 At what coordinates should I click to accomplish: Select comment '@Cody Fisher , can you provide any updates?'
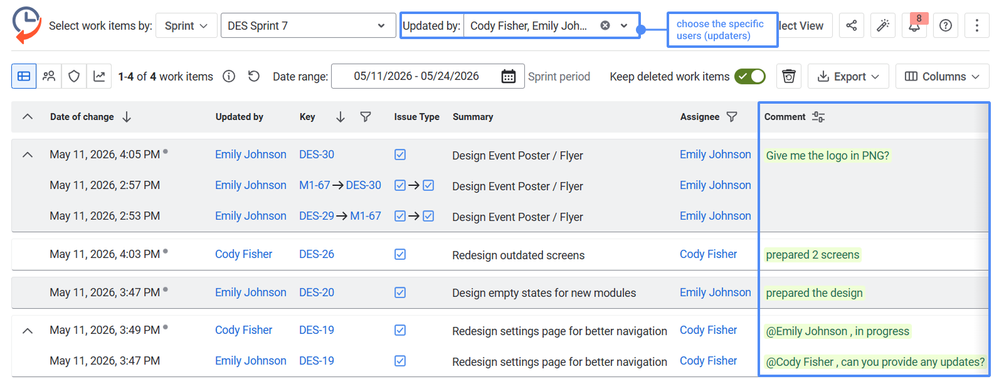click(875, 362)
